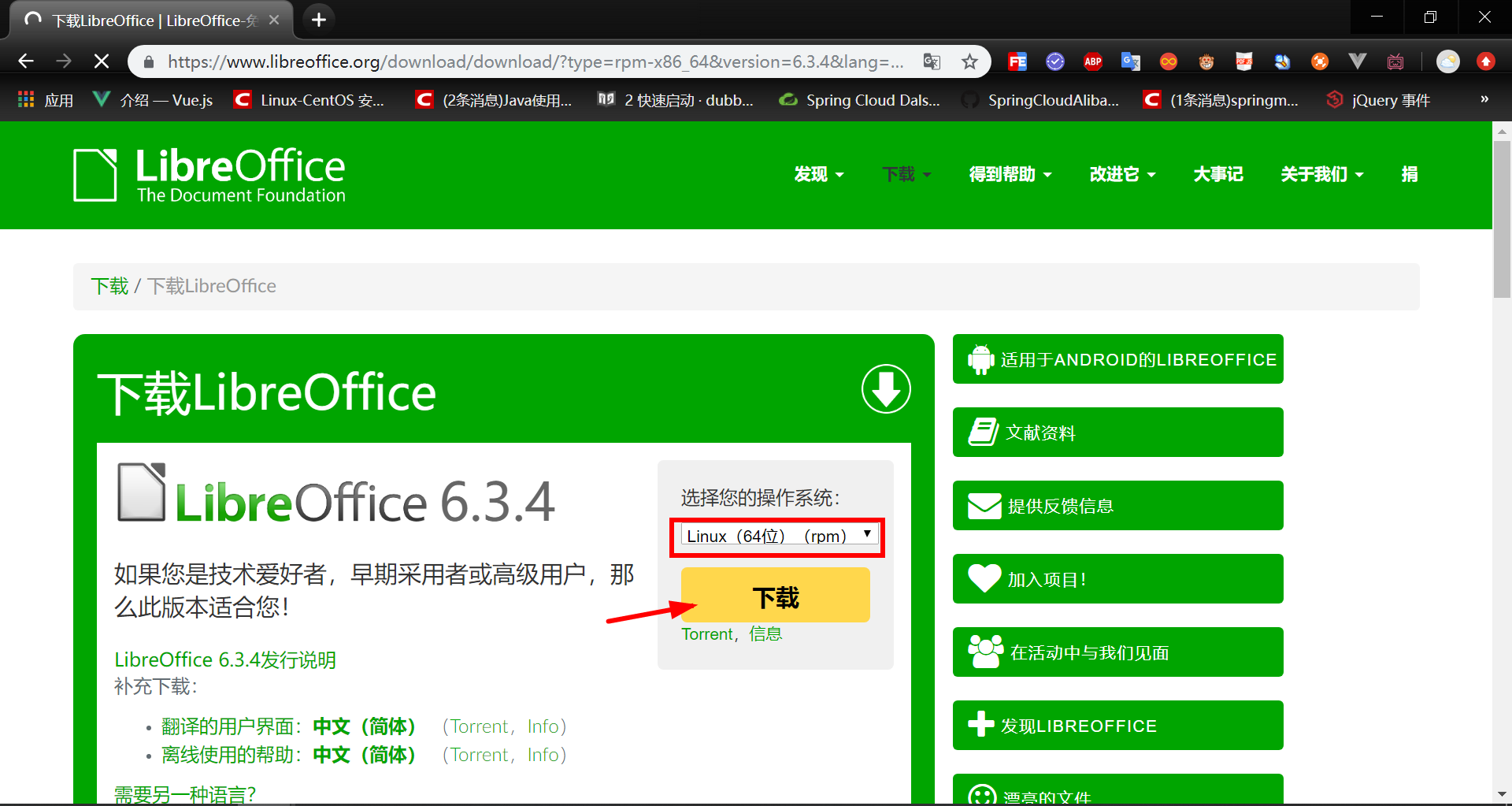Click the padlock site info icon

pyautogui.click(x=148, y=61)
